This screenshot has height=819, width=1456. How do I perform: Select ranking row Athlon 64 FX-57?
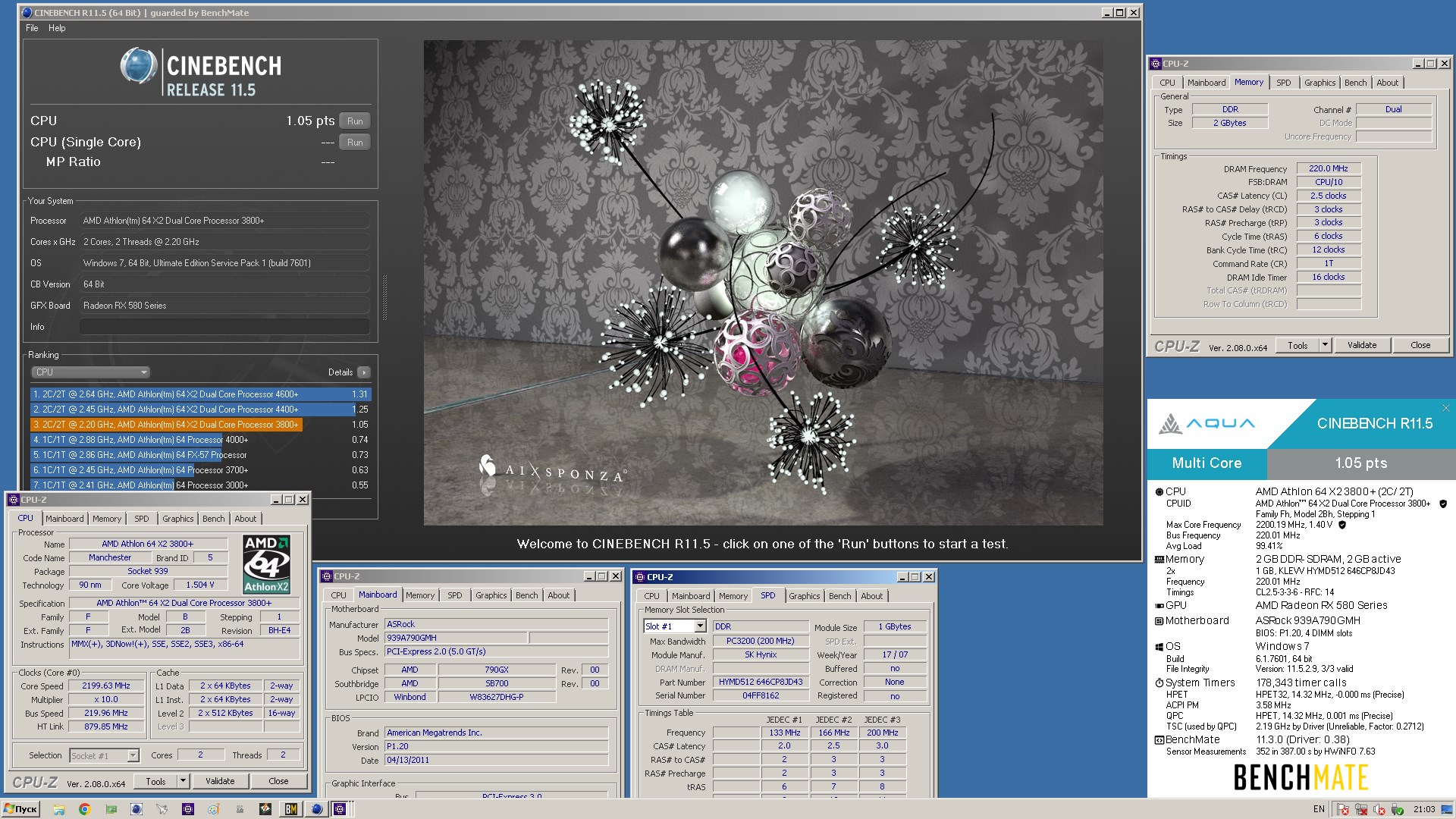click(201, 455)
